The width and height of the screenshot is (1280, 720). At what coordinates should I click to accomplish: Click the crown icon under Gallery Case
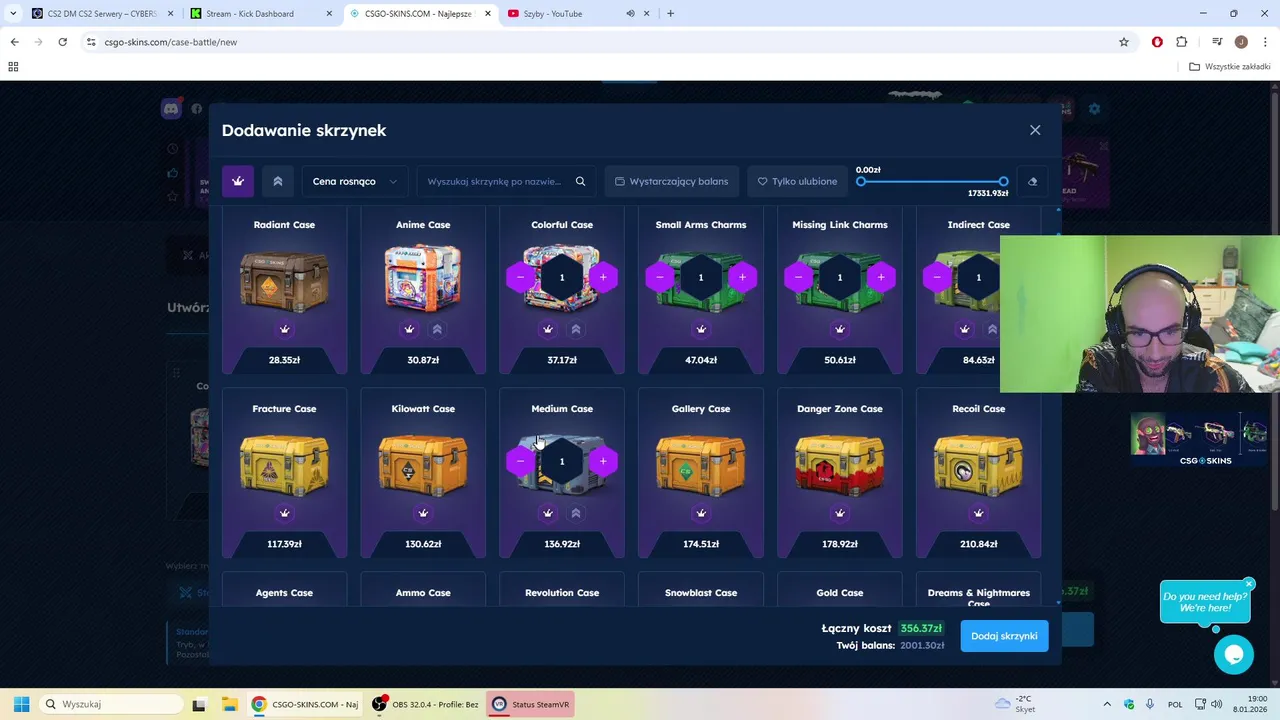[x=701, y=513]
